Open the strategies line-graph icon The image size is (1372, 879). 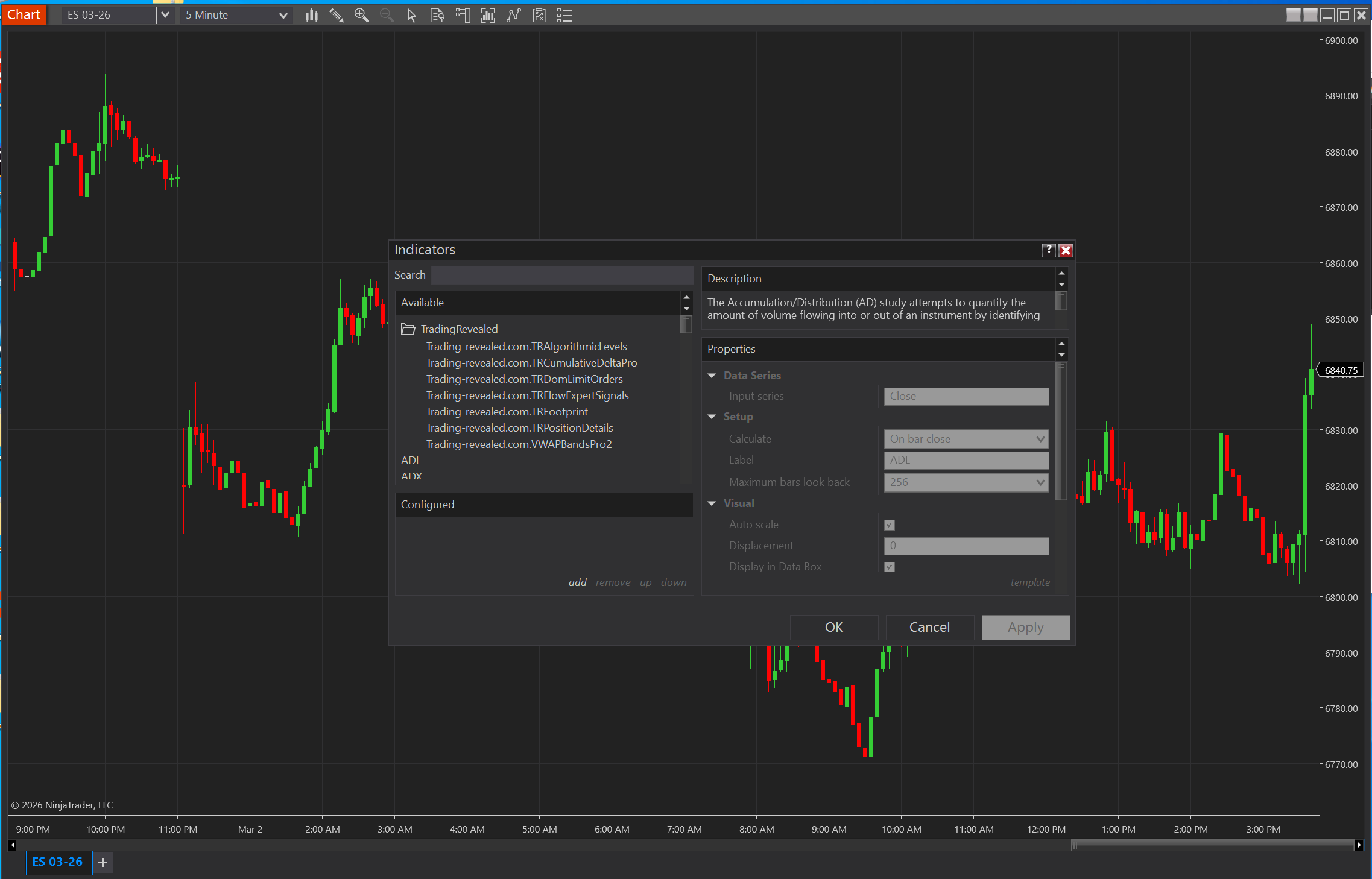tap(513, 16)
